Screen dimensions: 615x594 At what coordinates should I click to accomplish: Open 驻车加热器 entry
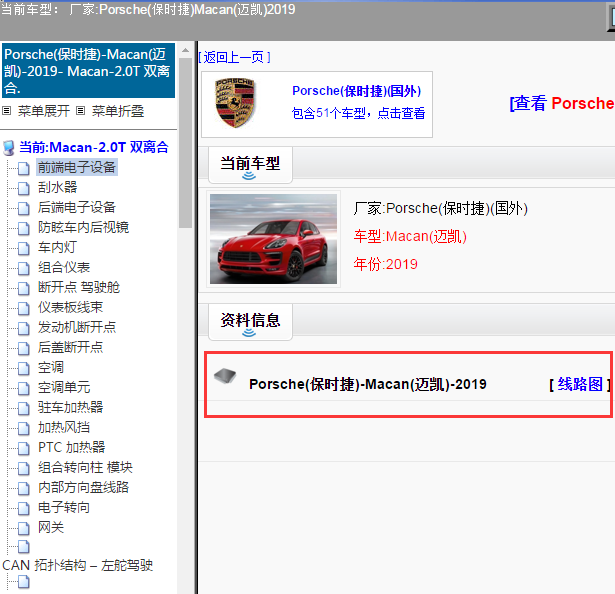coord(71,407)
